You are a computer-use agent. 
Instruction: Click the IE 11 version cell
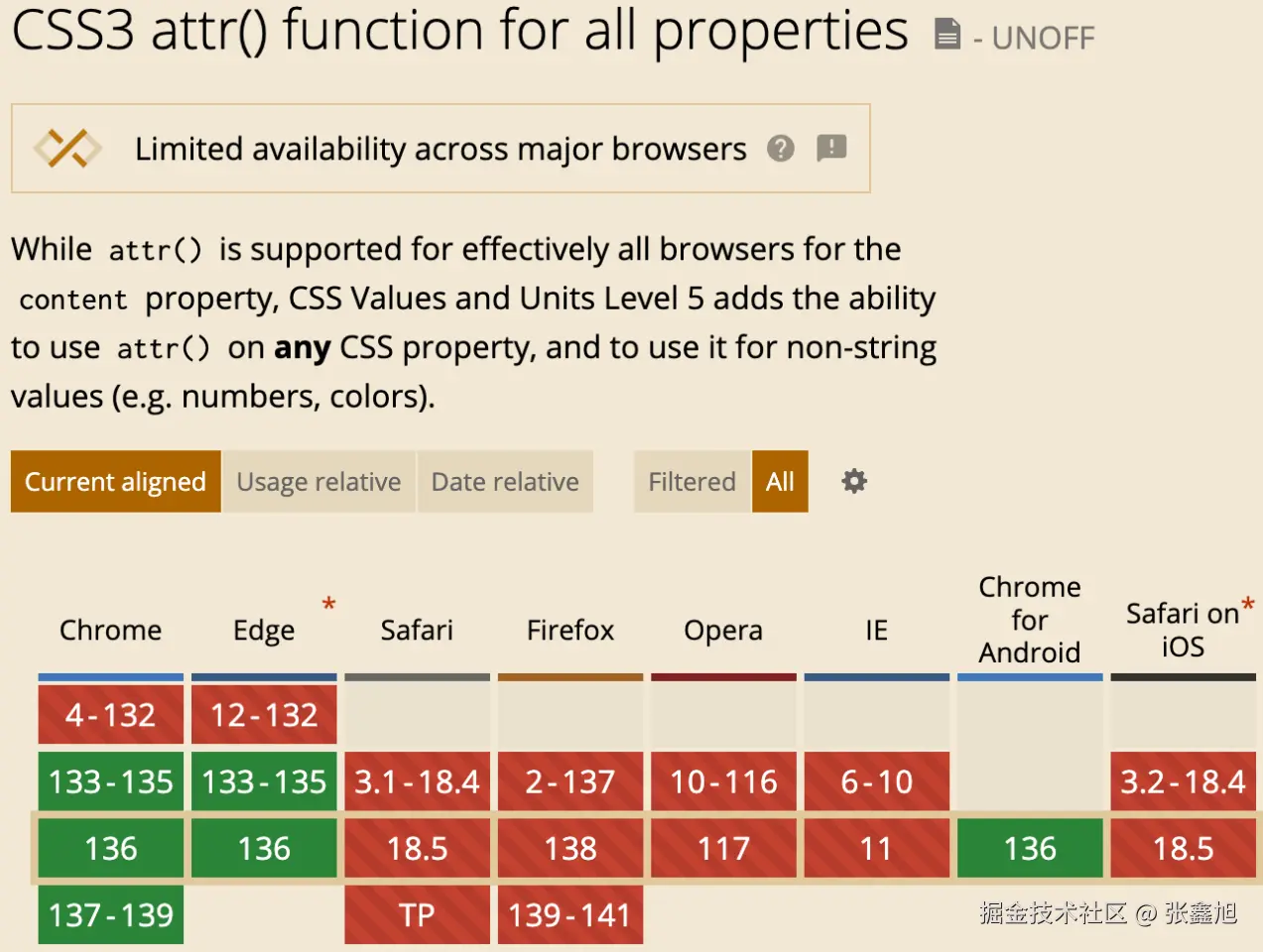[x=876, y=849]
